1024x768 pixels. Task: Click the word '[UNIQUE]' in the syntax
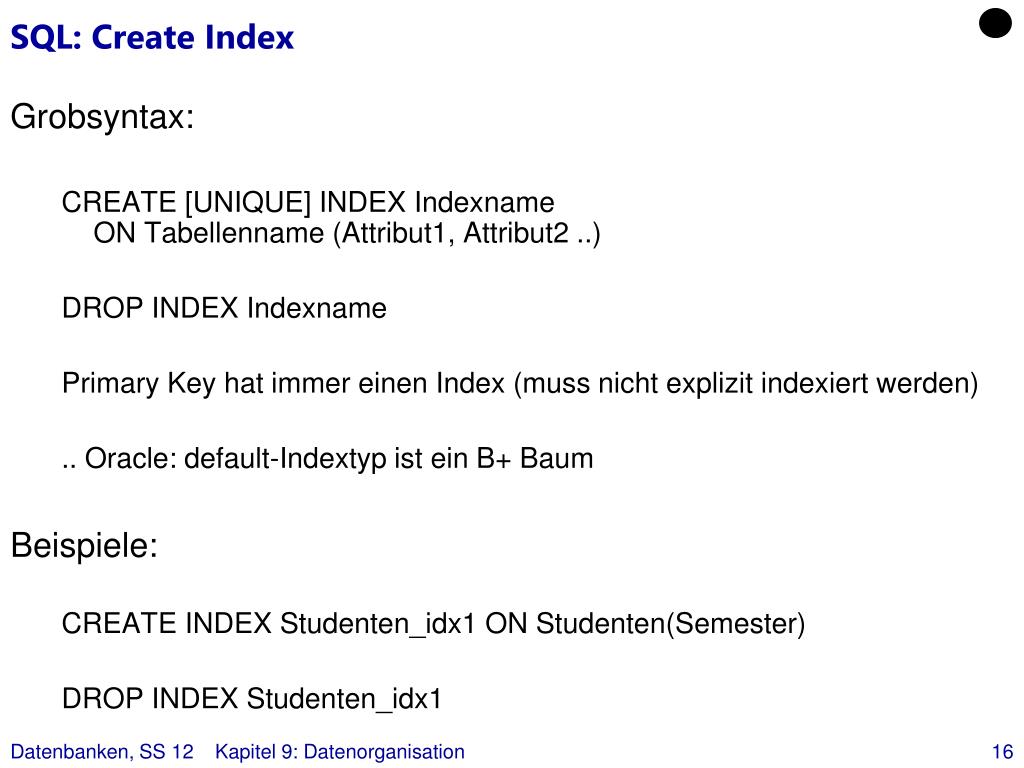tap(248, 202)
